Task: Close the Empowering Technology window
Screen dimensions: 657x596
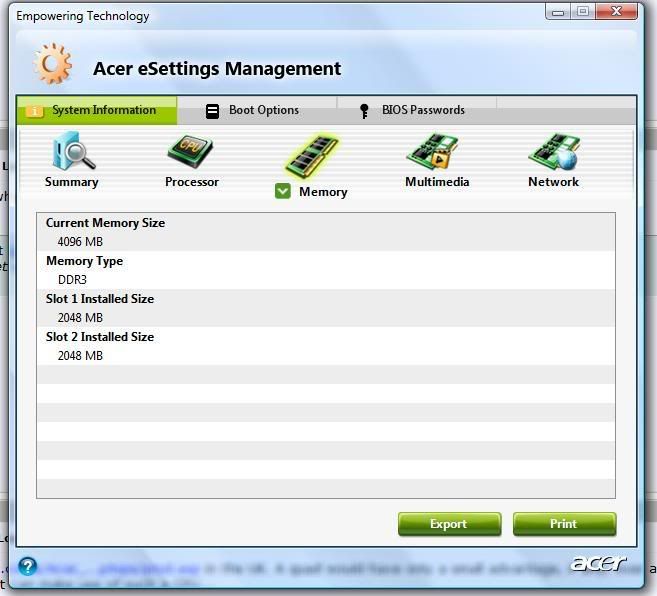Action: [x=616, y=12]
